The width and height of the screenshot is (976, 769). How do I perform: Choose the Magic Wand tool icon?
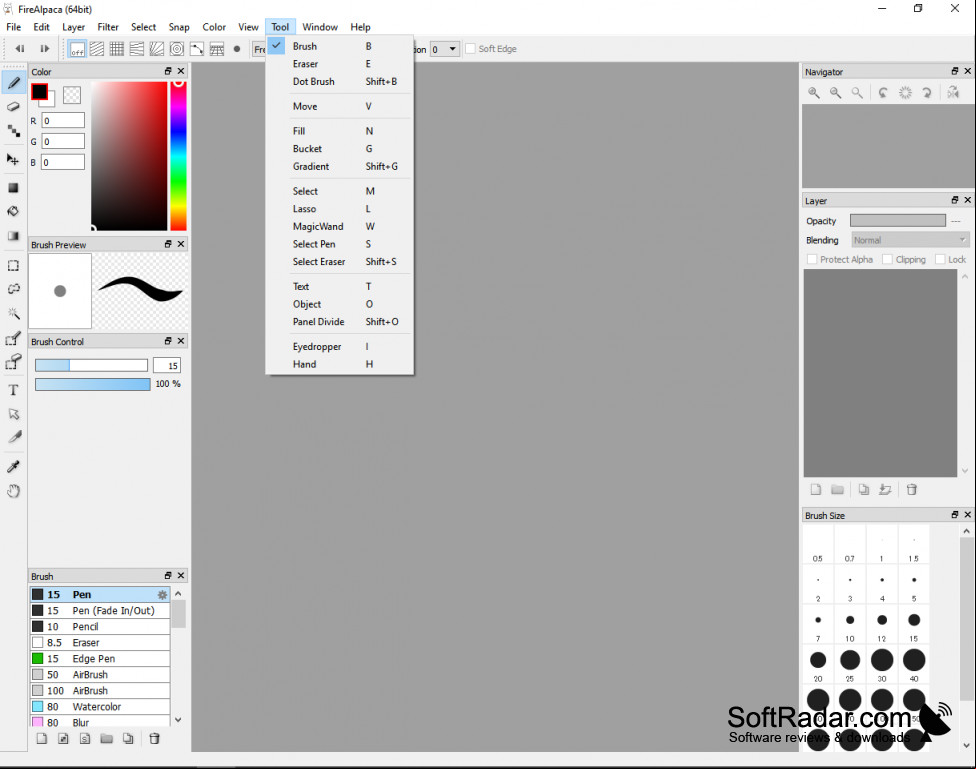(13, 313)
